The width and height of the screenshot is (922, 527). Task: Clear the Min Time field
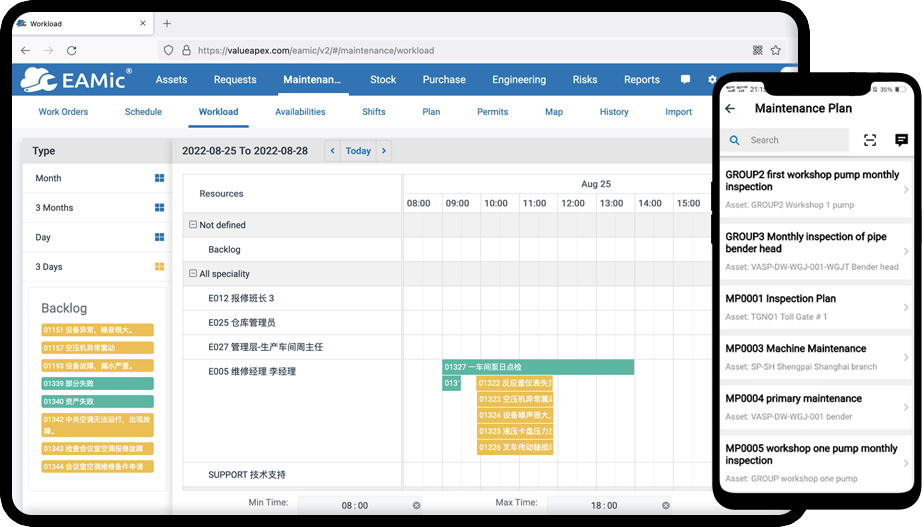(x=416, y=505)
